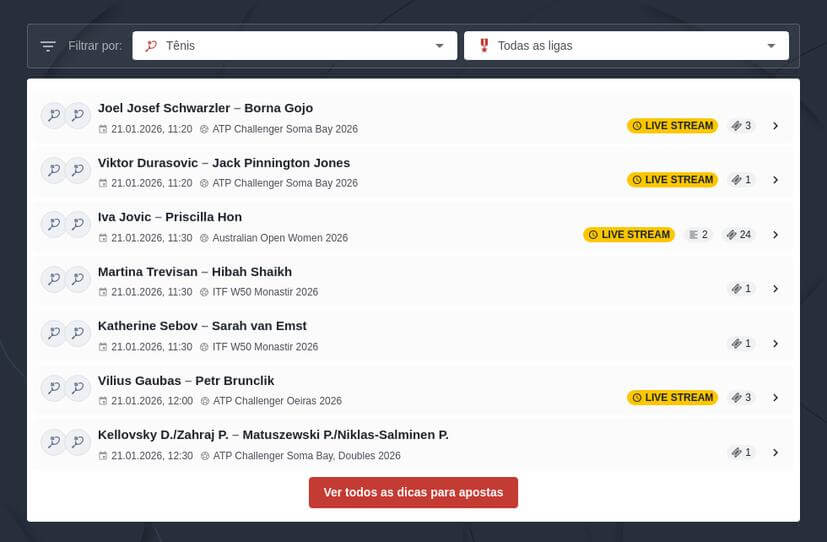Click the 24 tips badge on Jovic–Hon
This screenshot has width=827, height=542.
pos(740,235)
